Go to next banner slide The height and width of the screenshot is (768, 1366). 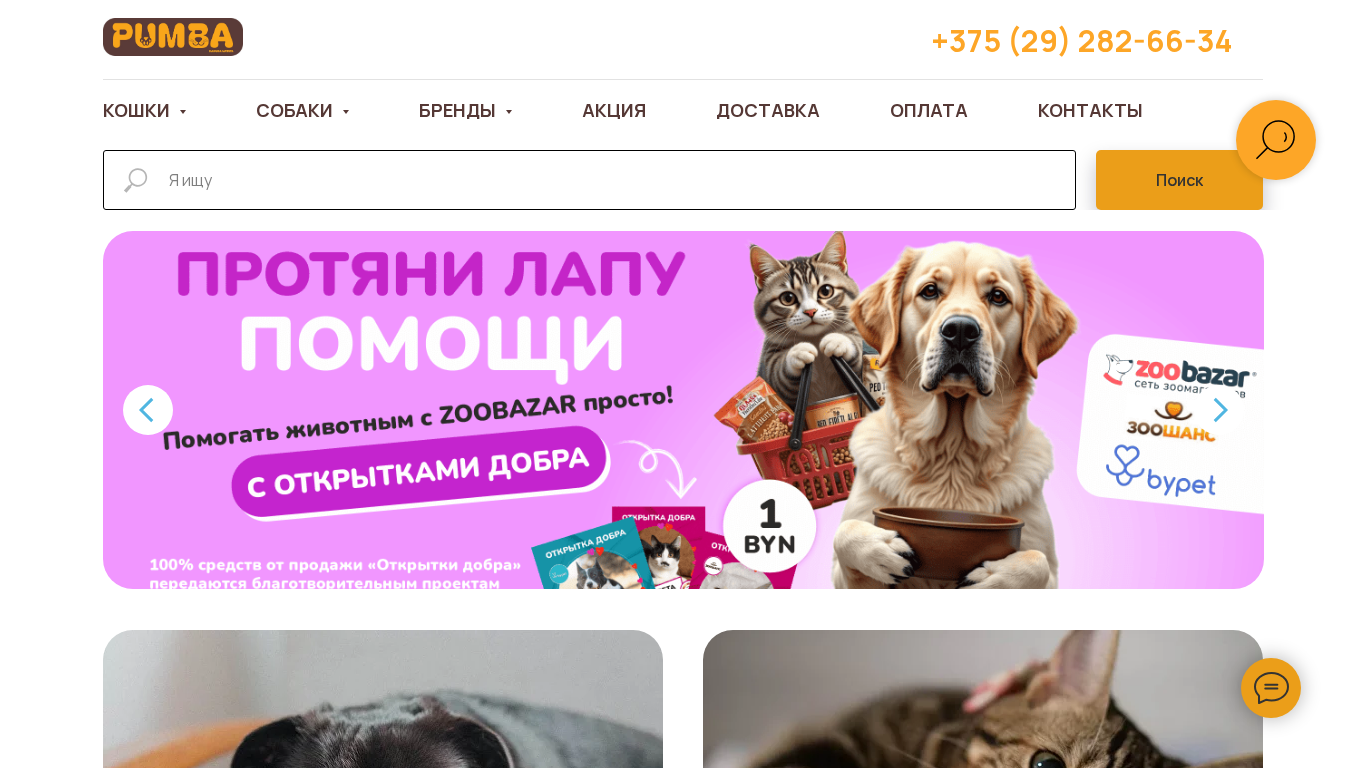1220,410
